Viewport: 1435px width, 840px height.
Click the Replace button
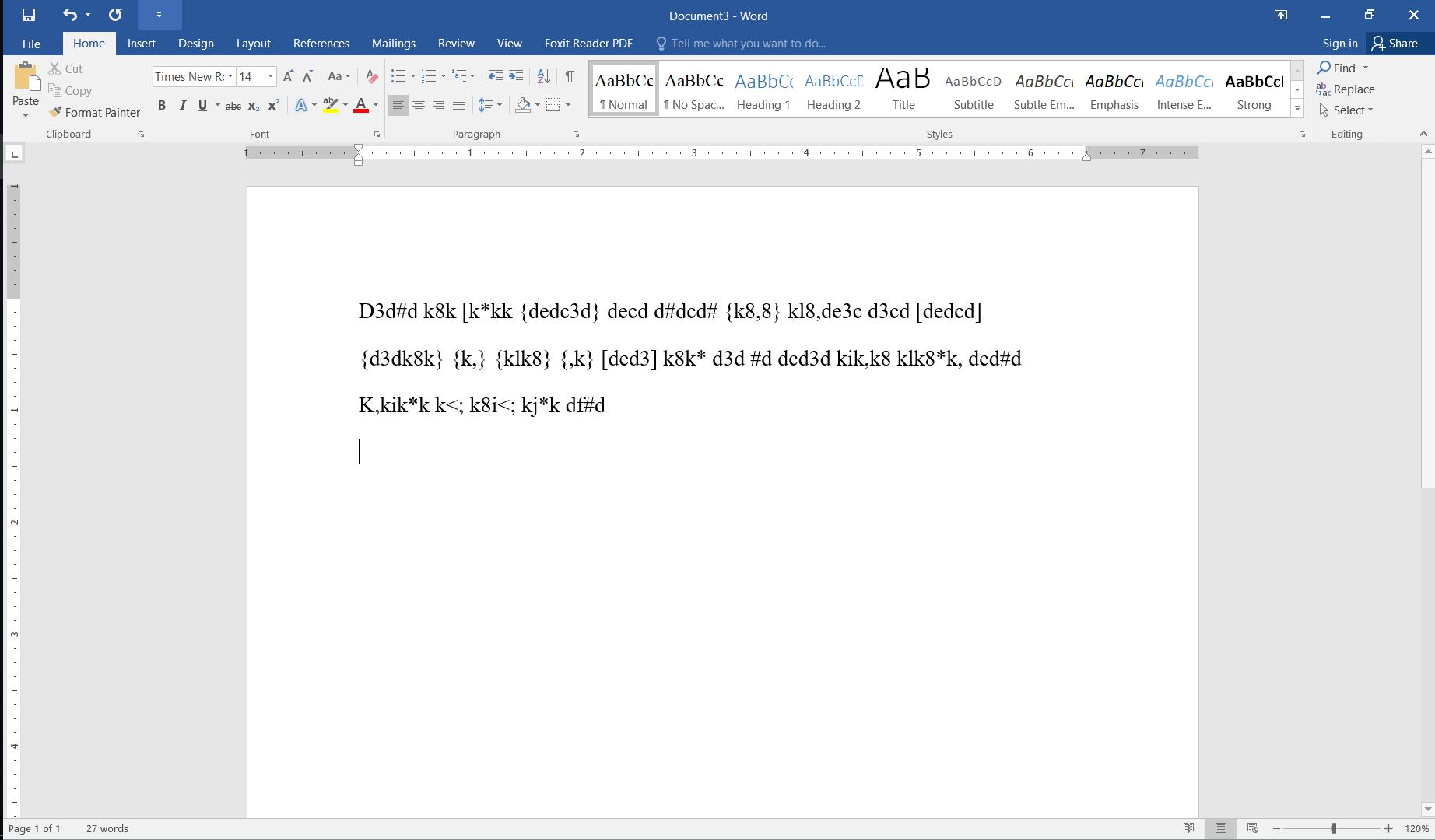pyautogui.click(x=1346, y=89)
